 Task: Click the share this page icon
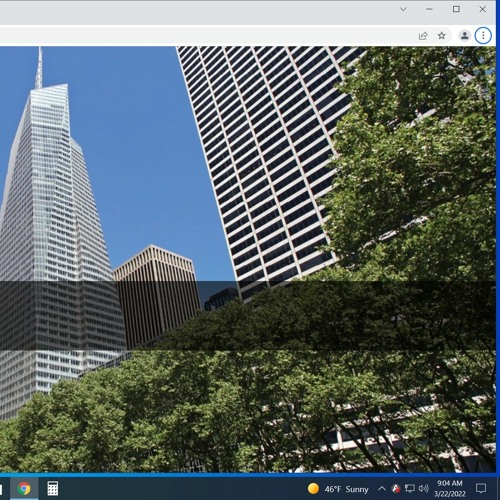423,35
